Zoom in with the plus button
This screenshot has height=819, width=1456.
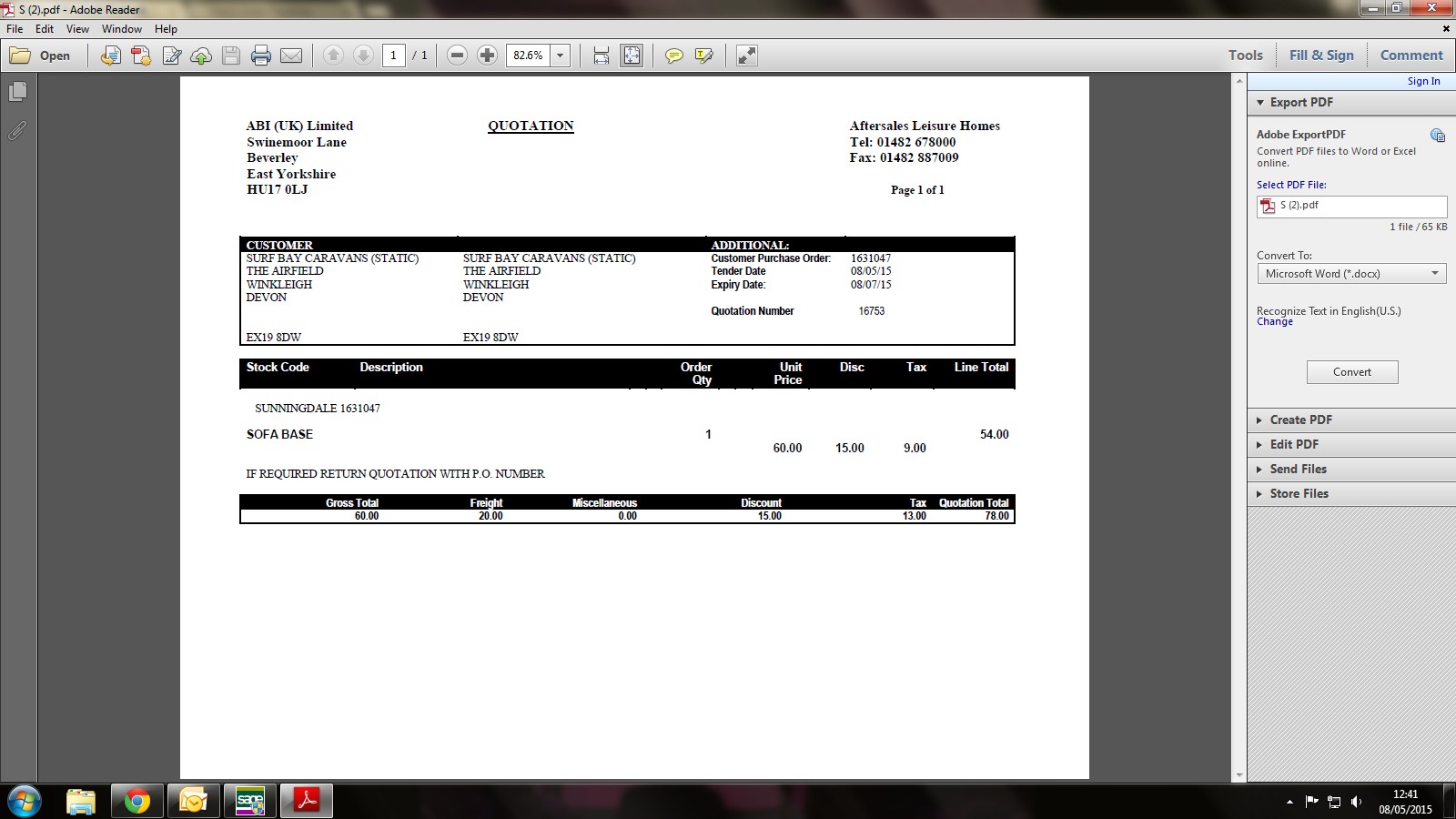(x=488, y=56)
